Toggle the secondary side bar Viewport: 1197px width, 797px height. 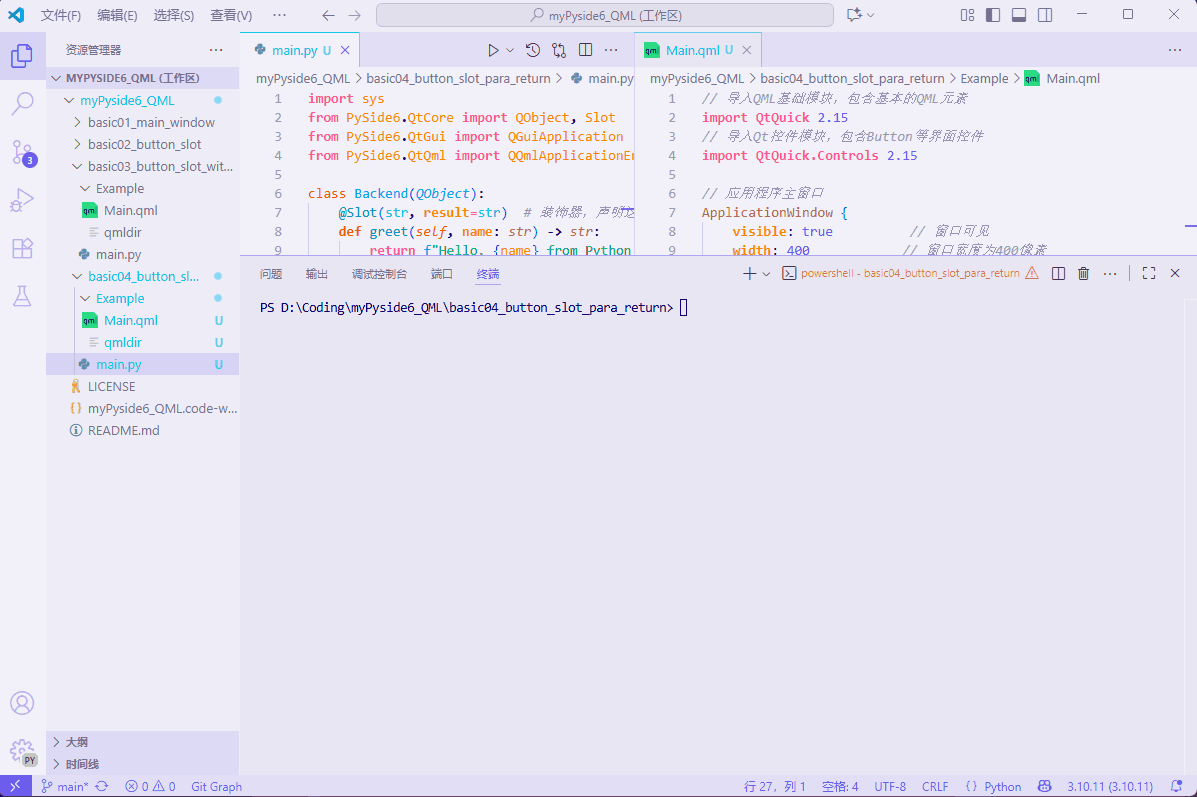point(1045,15)
